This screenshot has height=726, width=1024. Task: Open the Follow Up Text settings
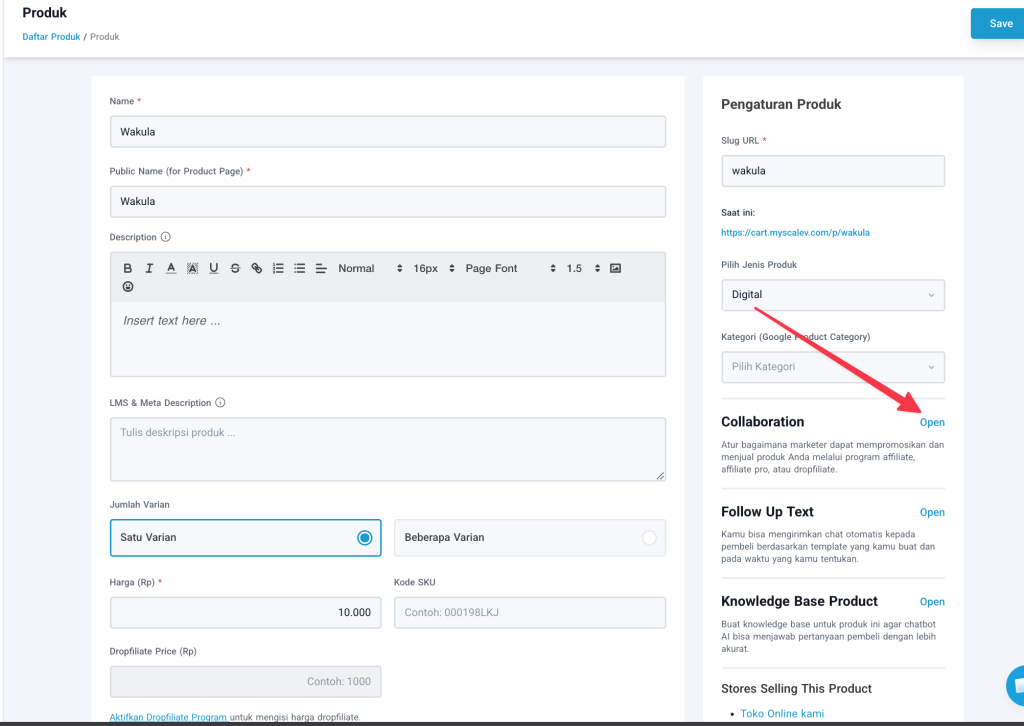(932, 512)
